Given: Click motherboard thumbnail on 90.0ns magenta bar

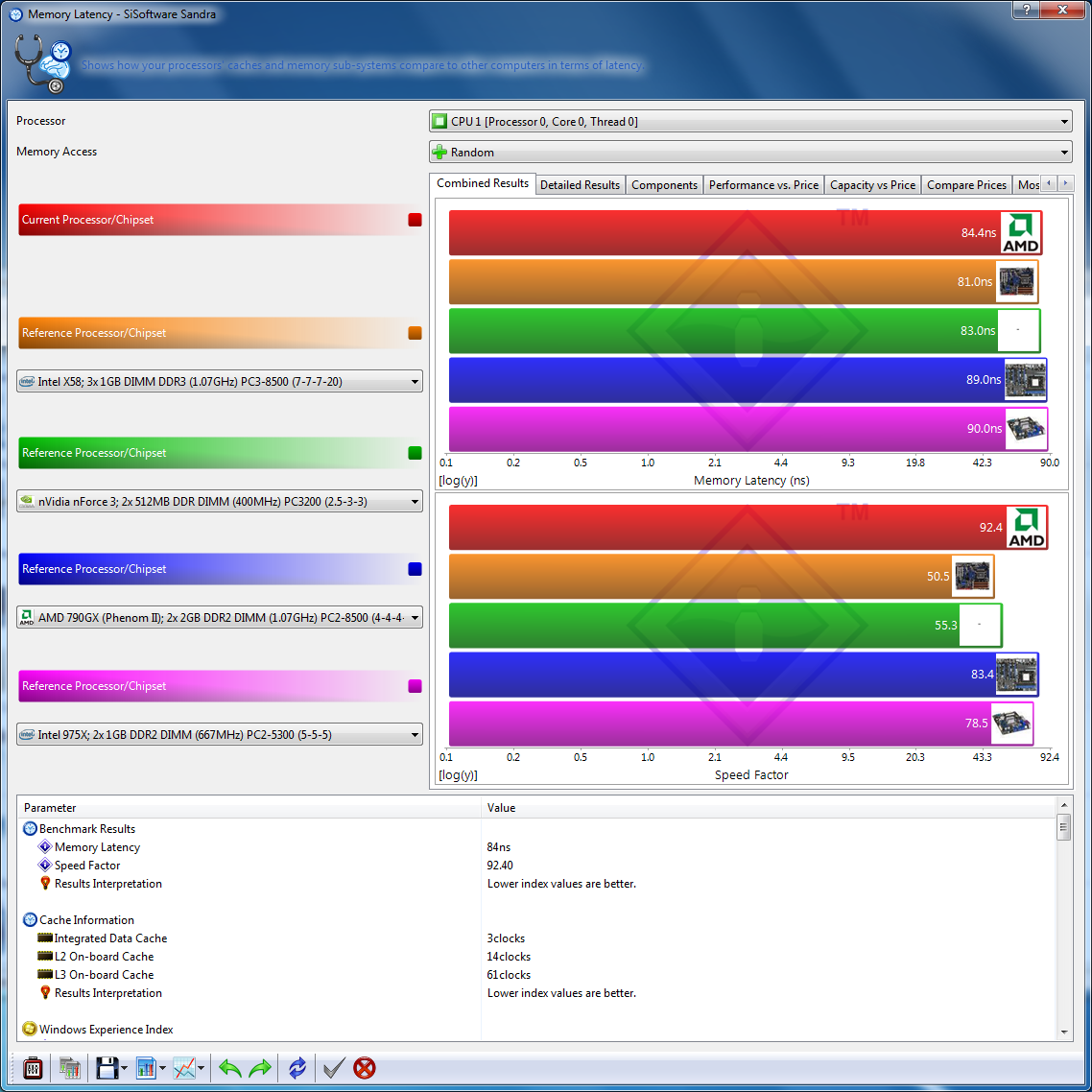Looking at the screenshot, I should [x=1026, y=429].
